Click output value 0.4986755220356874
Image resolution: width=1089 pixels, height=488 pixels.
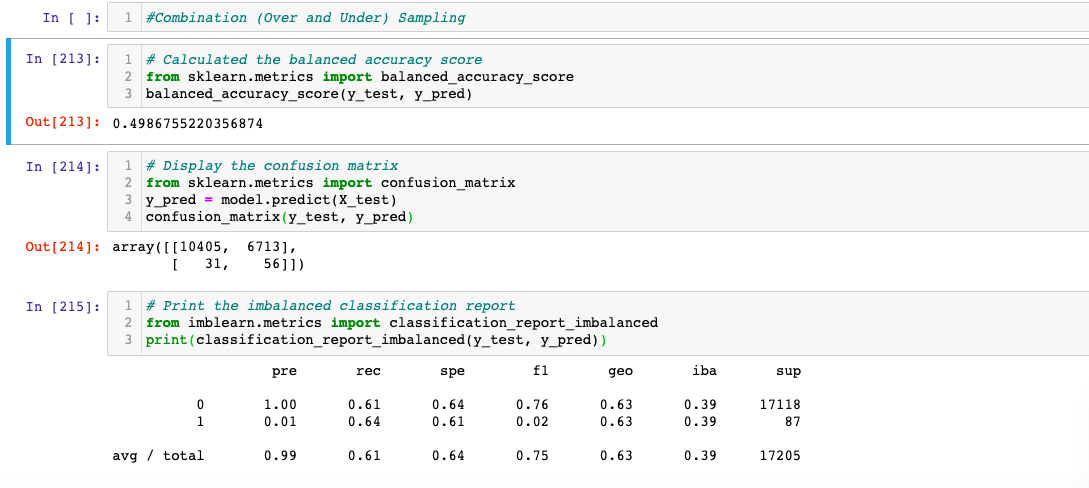click(x=188, y=124)
